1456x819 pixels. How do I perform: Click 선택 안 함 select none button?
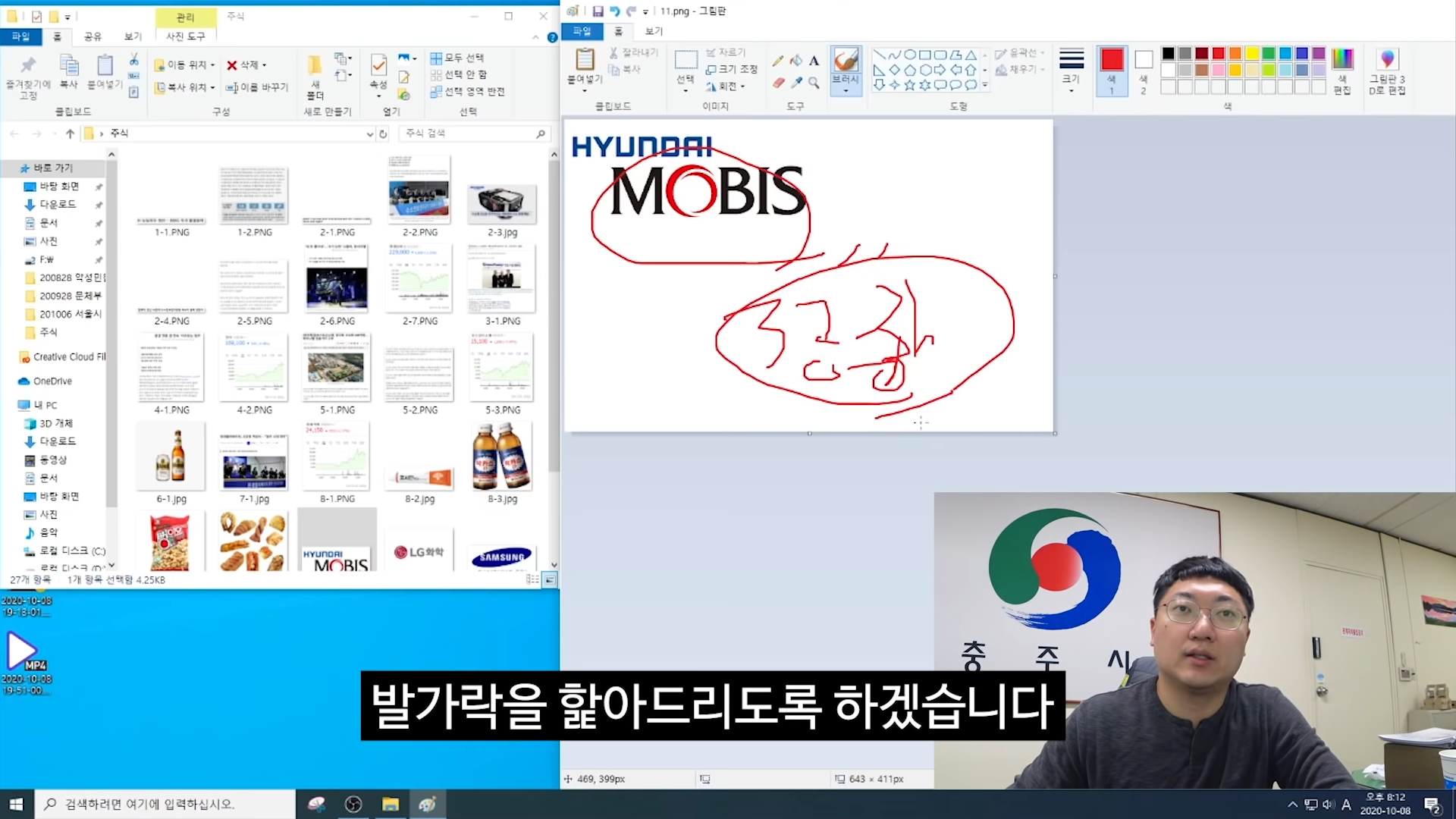[459, 74]
